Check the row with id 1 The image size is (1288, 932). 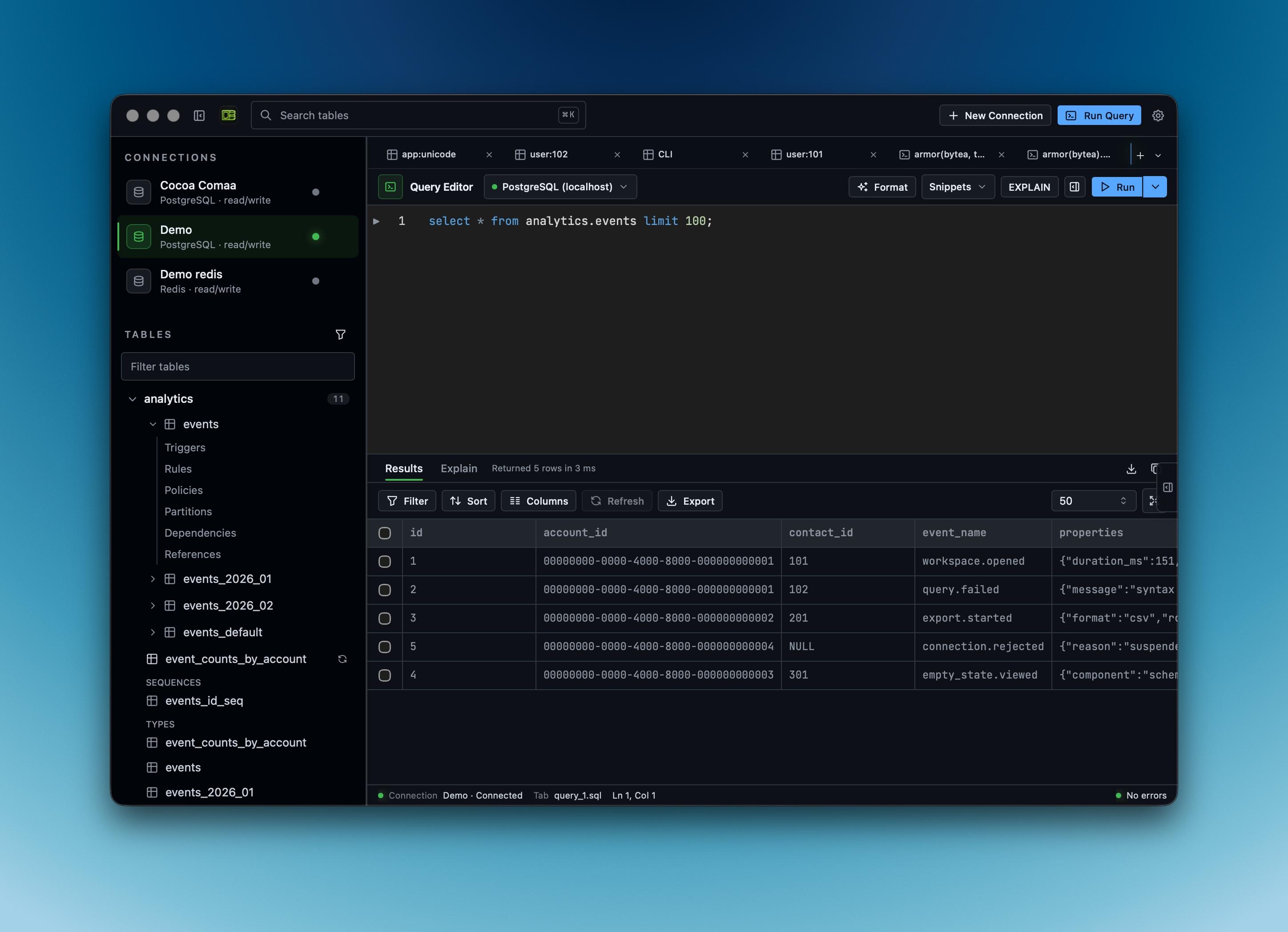(384, 561)
